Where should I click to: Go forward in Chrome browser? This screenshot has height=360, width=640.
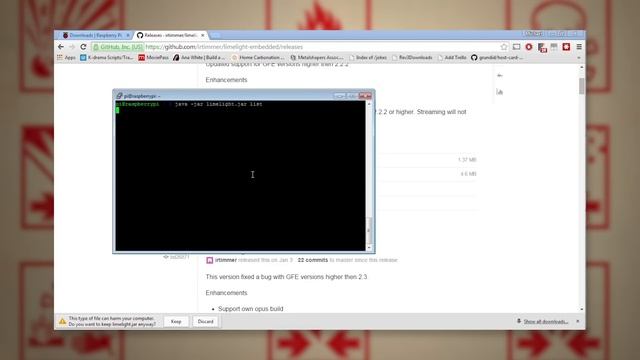pyautogui.click(x=72, y=47)
